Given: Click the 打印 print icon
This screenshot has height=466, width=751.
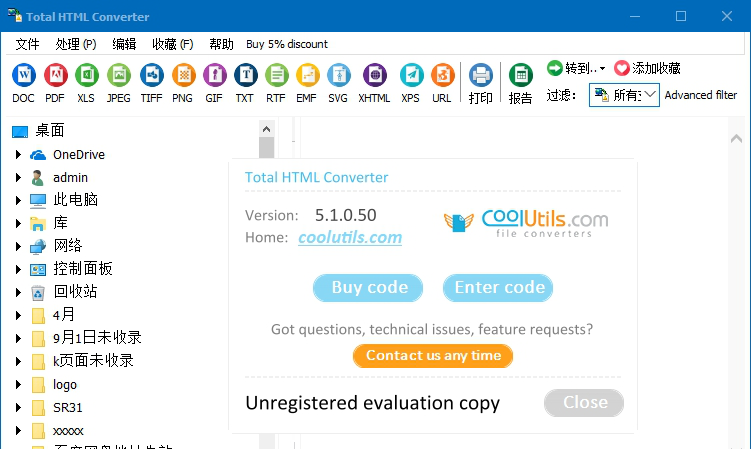Looking at the screenshot, I should pos(480,75).
